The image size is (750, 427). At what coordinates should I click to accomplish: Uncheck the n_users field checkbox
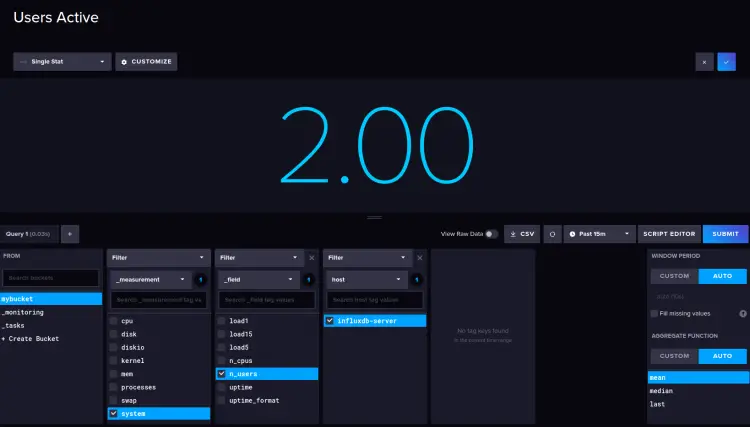(221, 373)
